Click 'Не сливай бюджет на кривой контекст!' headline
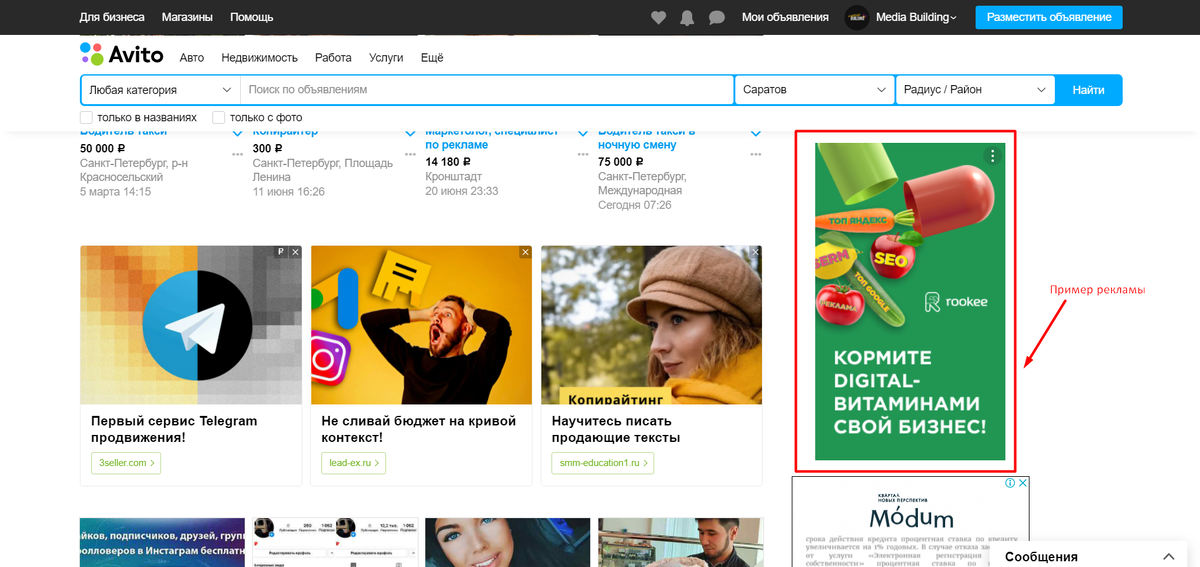Image resolution: width=1200 pixels, height=567 pixels. click(x=419, y=429)
